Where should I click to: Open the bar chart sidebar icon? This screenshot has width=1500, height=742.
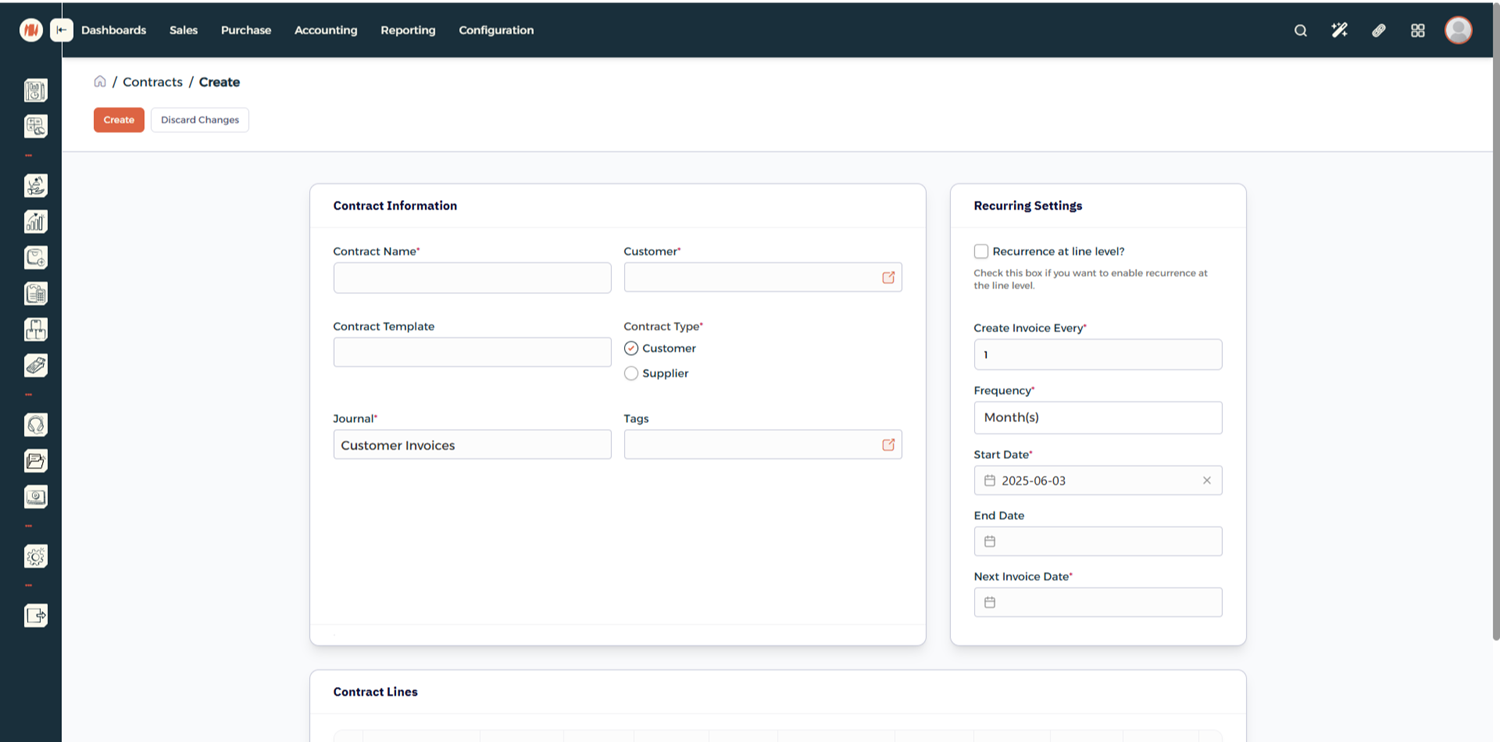pyautogui.click(x=36, y=222)
